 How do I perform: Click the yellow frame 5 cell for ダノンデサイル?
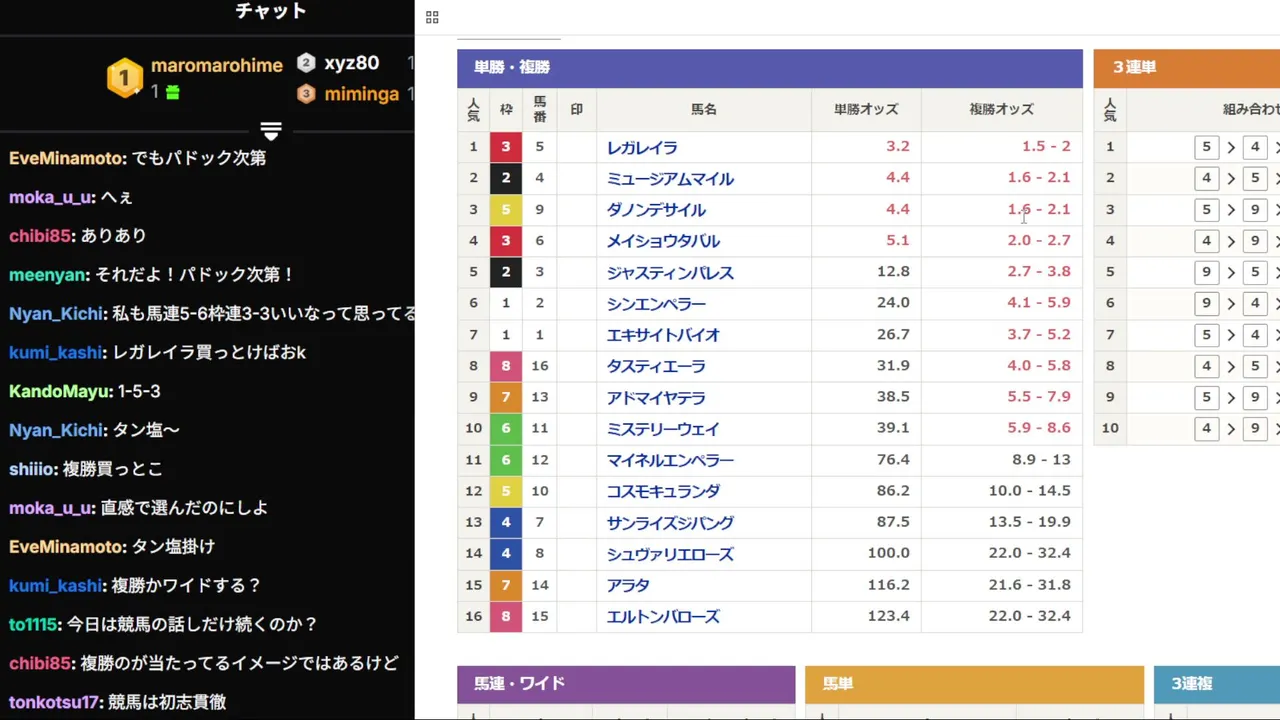(506, 210)
